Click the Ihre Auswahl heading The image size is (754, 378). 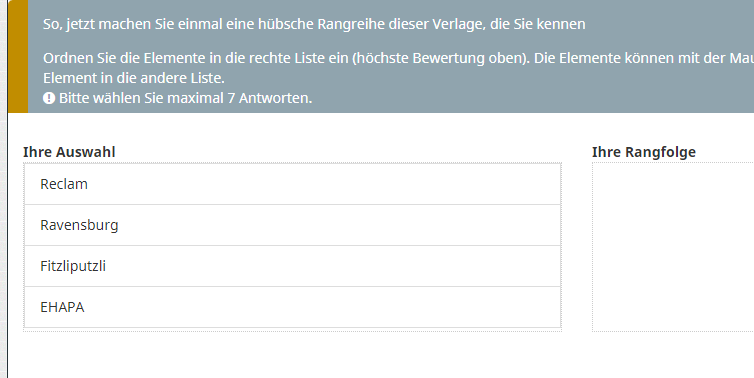point(69,152)
